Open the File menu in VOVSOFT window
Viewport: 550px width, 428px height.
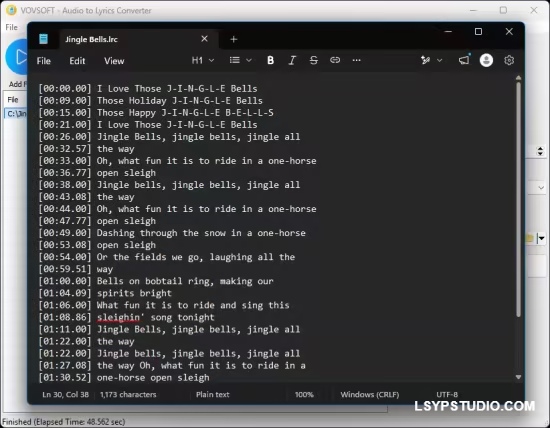click(12, 27)
